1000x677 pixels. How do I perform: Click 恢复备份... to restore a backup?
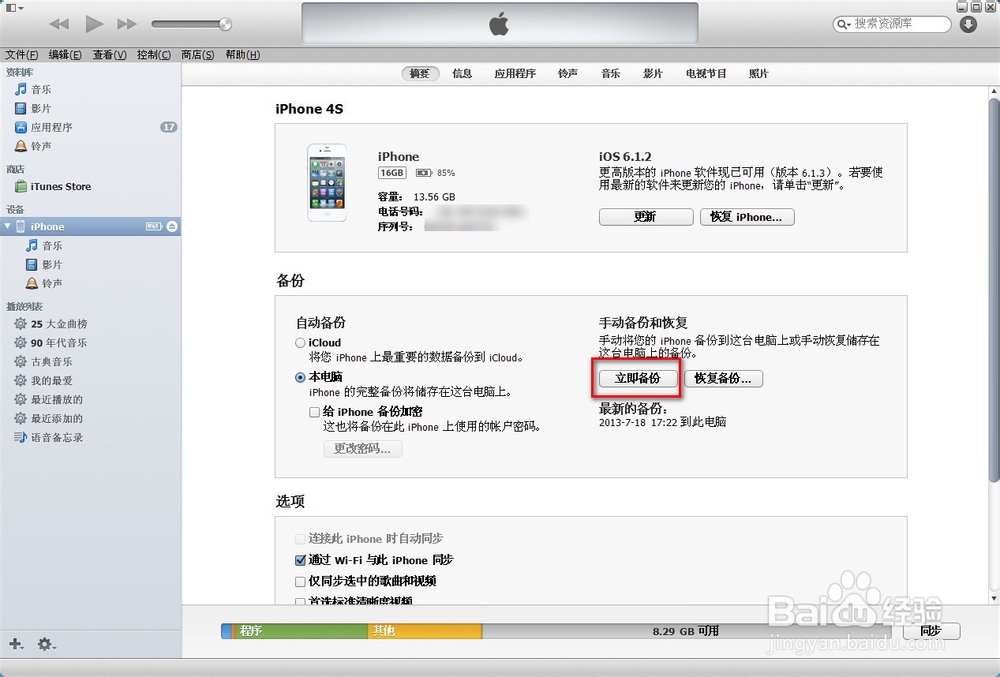[x=725, y=378]
